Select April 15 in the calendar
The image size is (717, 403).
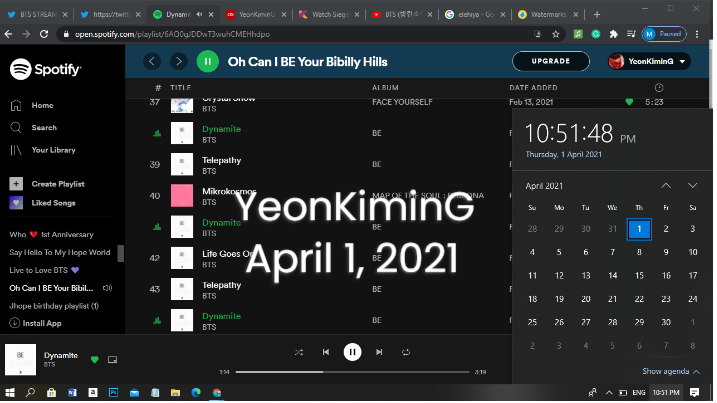pyautogui.click(x=641, y=276)
